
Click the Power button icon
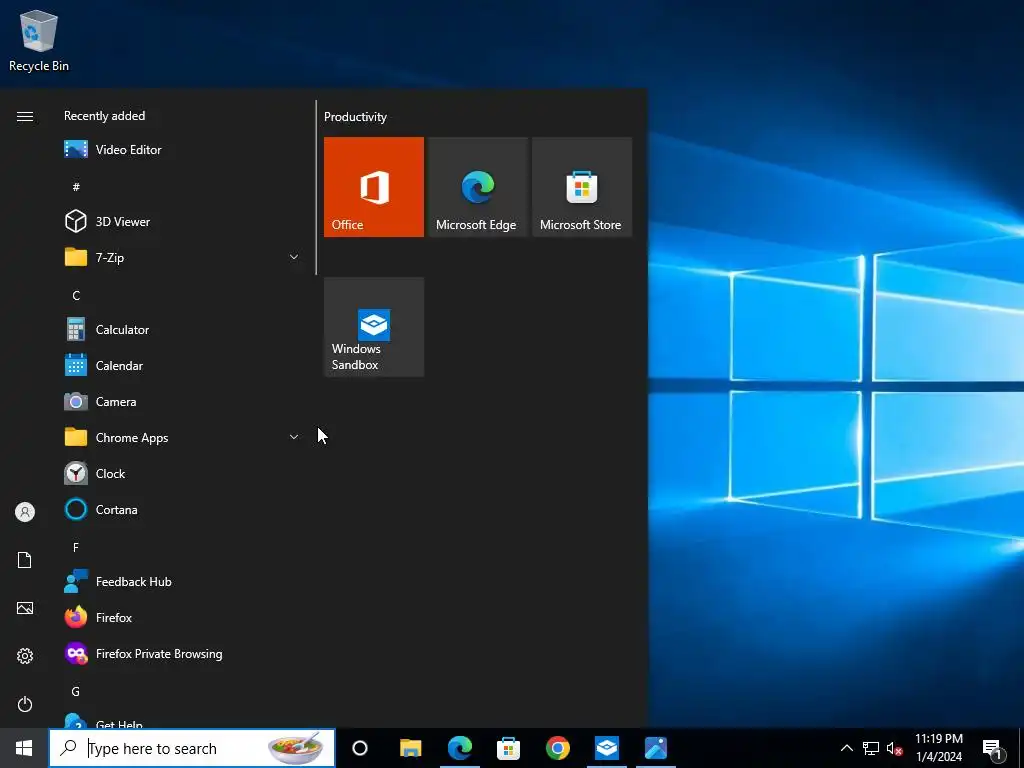click(25, 704)
